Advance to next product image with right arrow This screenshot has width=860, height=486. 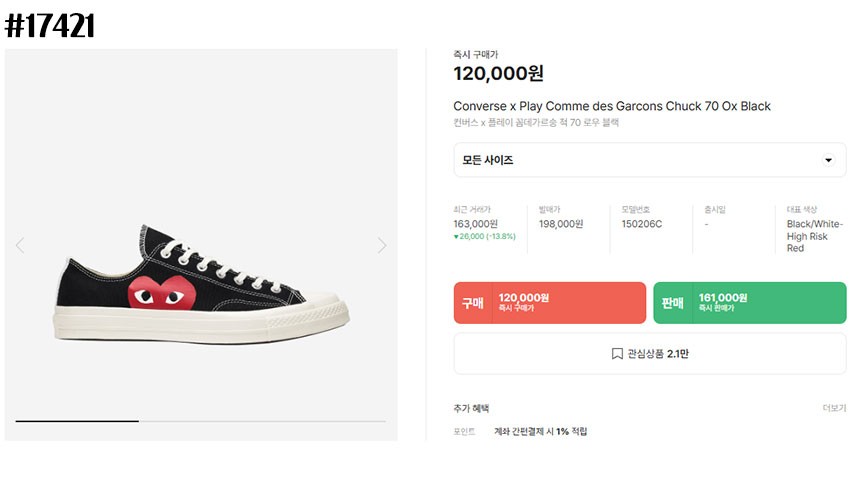pos(382,245)
